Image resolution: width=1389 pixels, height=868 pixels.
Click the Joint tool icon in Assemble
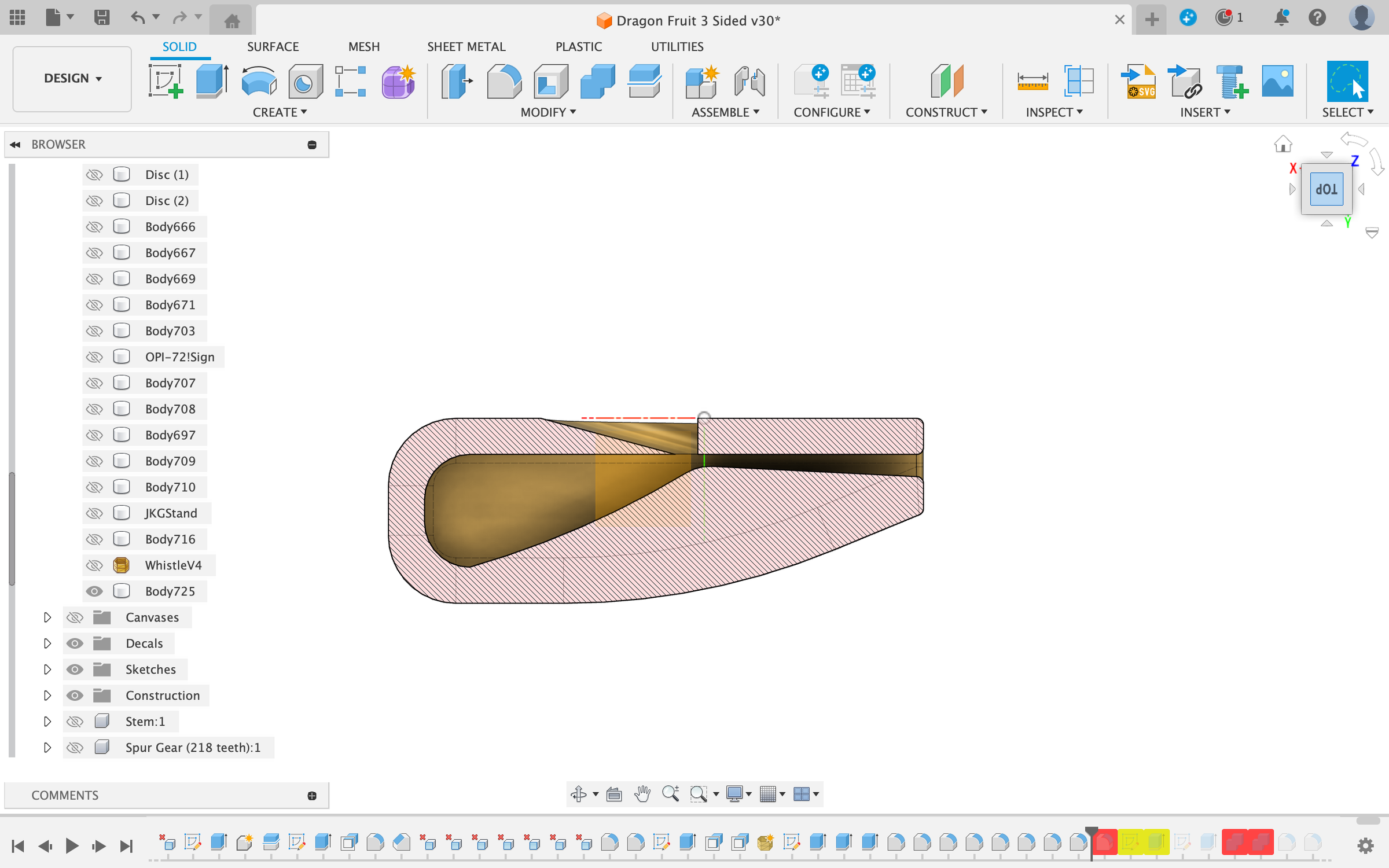tap(749, 81)
